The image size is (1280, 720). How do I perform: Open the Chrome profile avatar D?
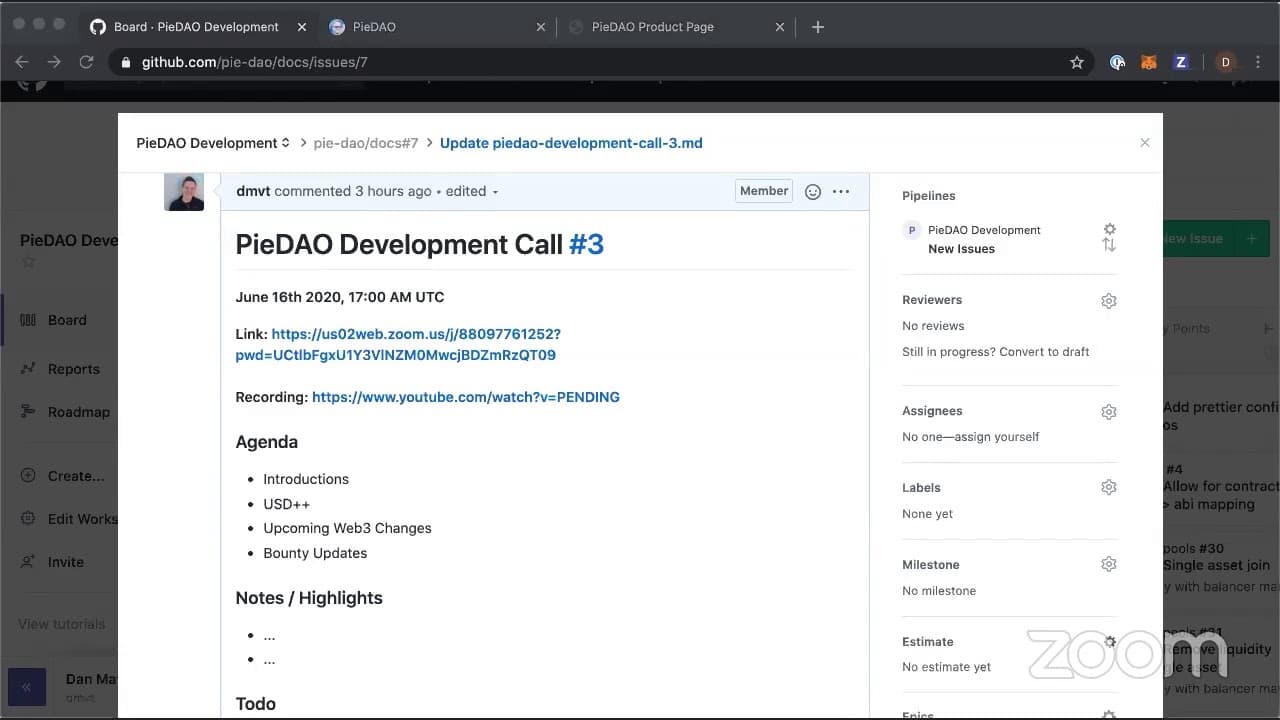tap(1225, 62)
